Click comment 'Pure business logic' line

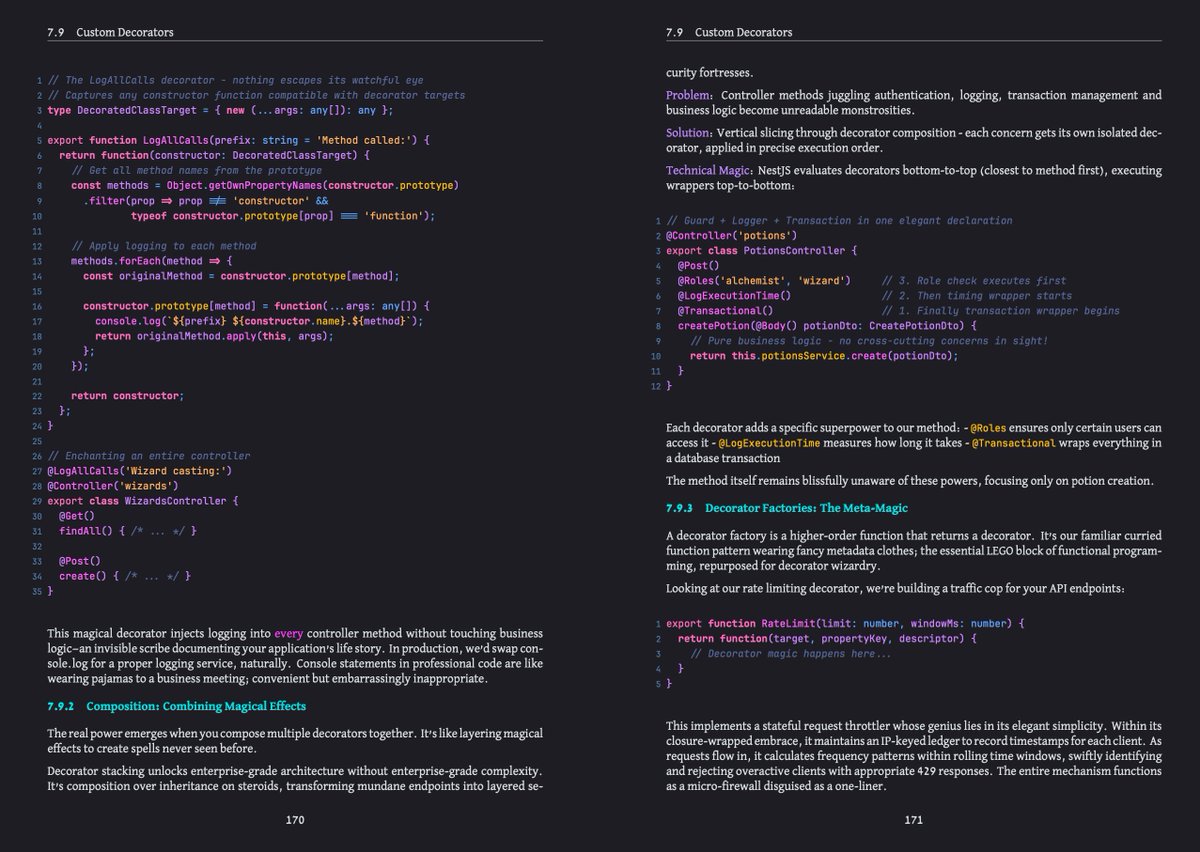click(x=869, y=340)
